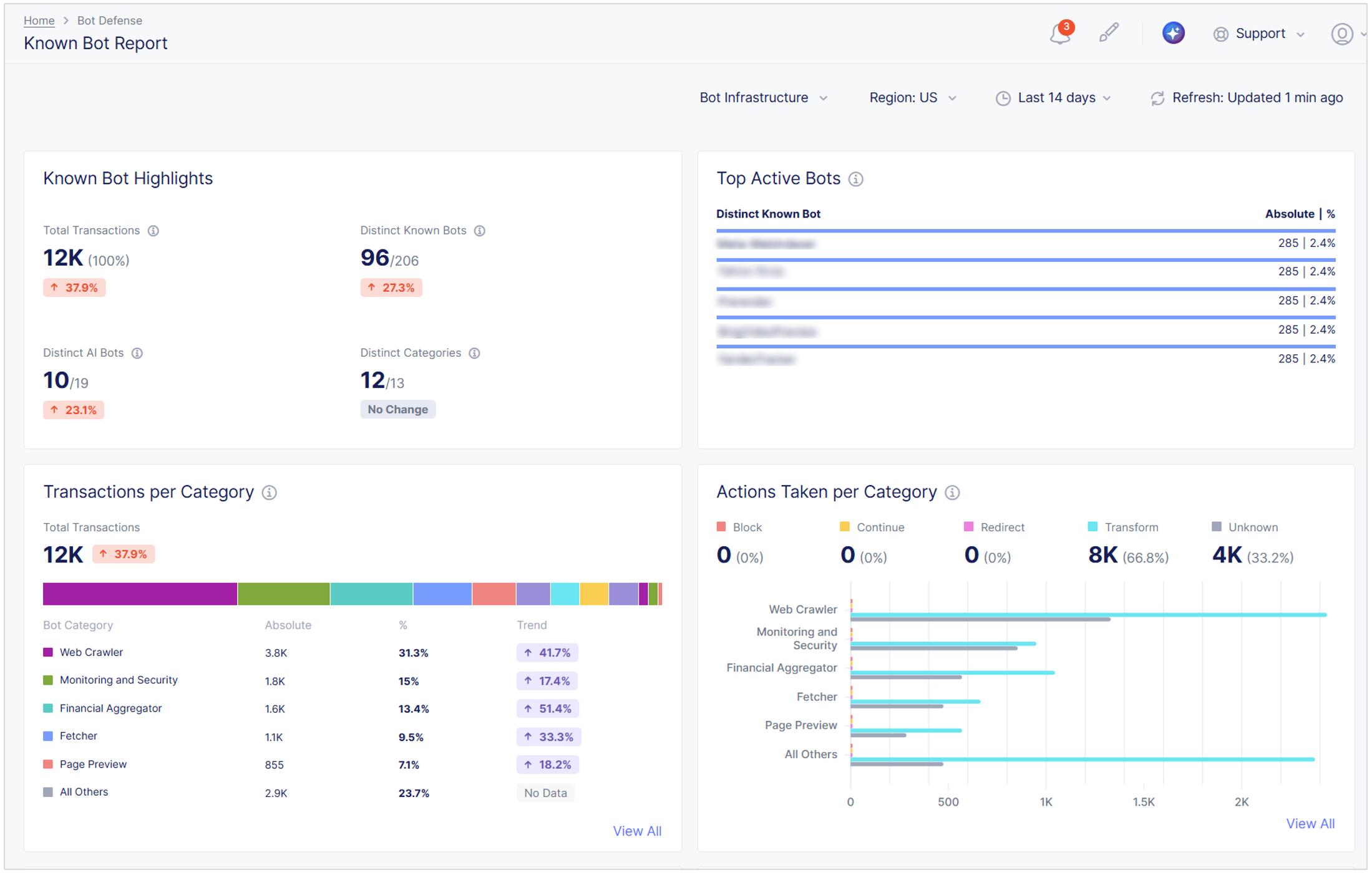1372x873 pixels.
Task: Click the refresh arrows icon
Action: [x=1157, y=99]
